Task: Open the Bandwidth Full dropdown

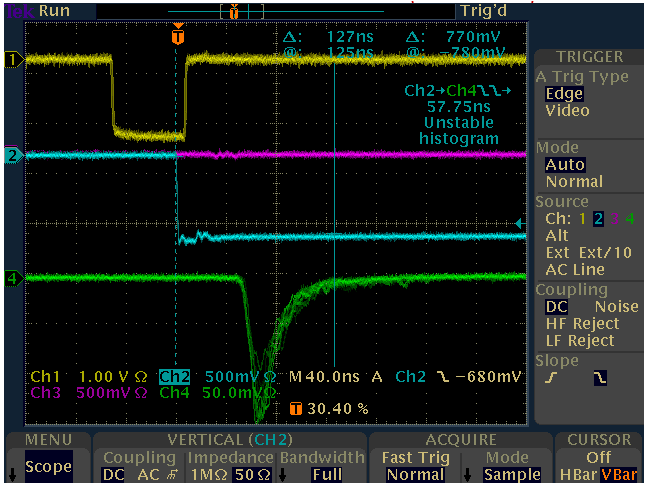Action: click(327, 475)
